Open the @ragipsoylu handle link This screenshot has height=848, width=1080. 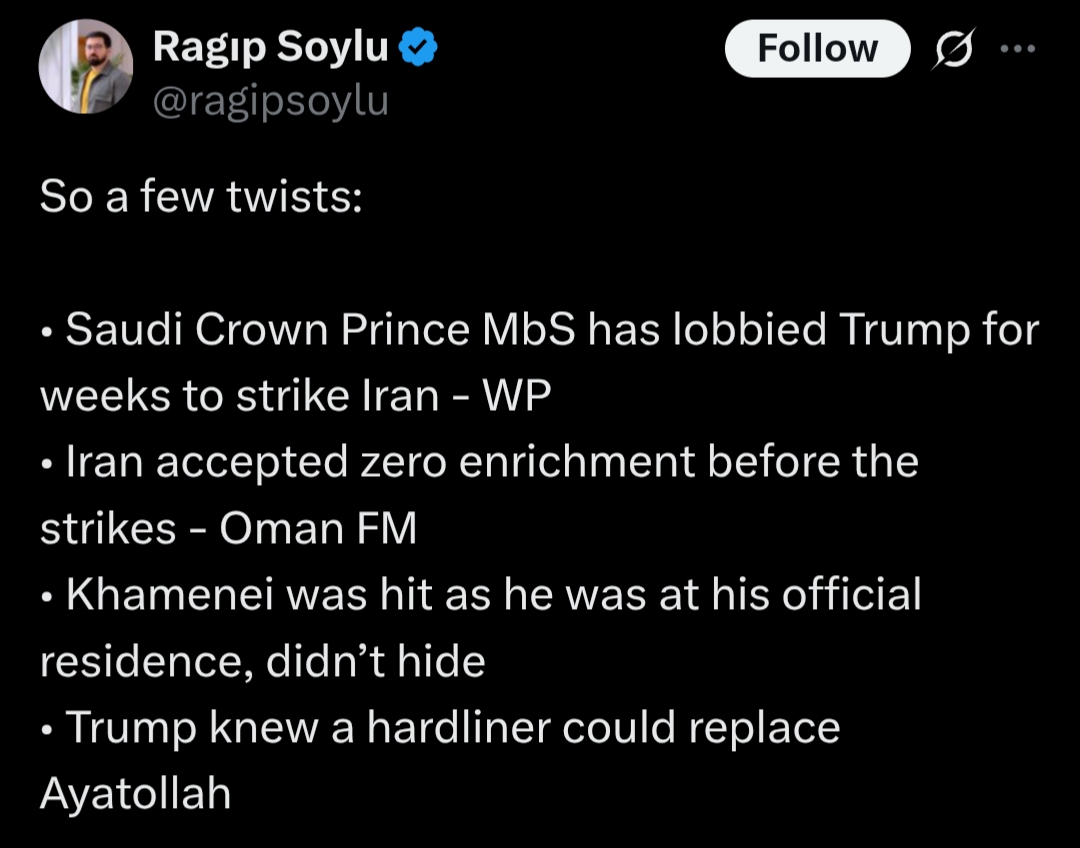(270, 100)
